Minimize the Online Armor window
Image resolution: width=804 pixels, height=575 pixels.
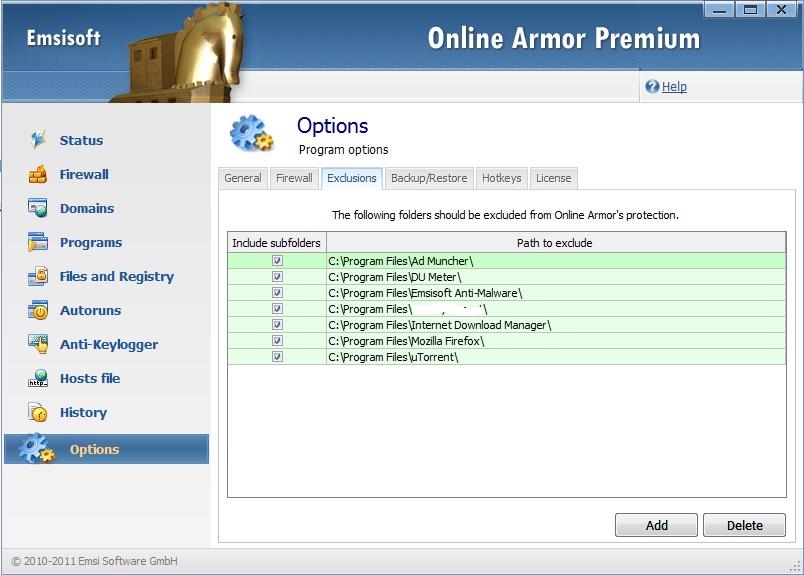tap(719, 9)
